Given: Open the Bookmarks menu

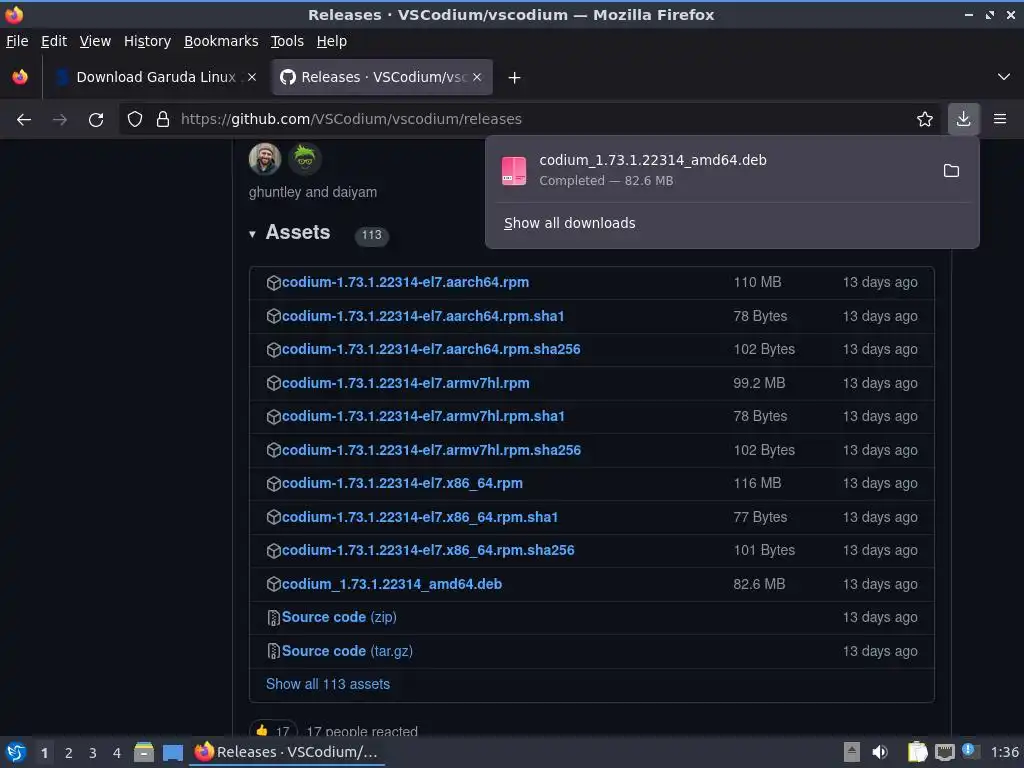Looking at the screenshot, I should pos(221,41).
